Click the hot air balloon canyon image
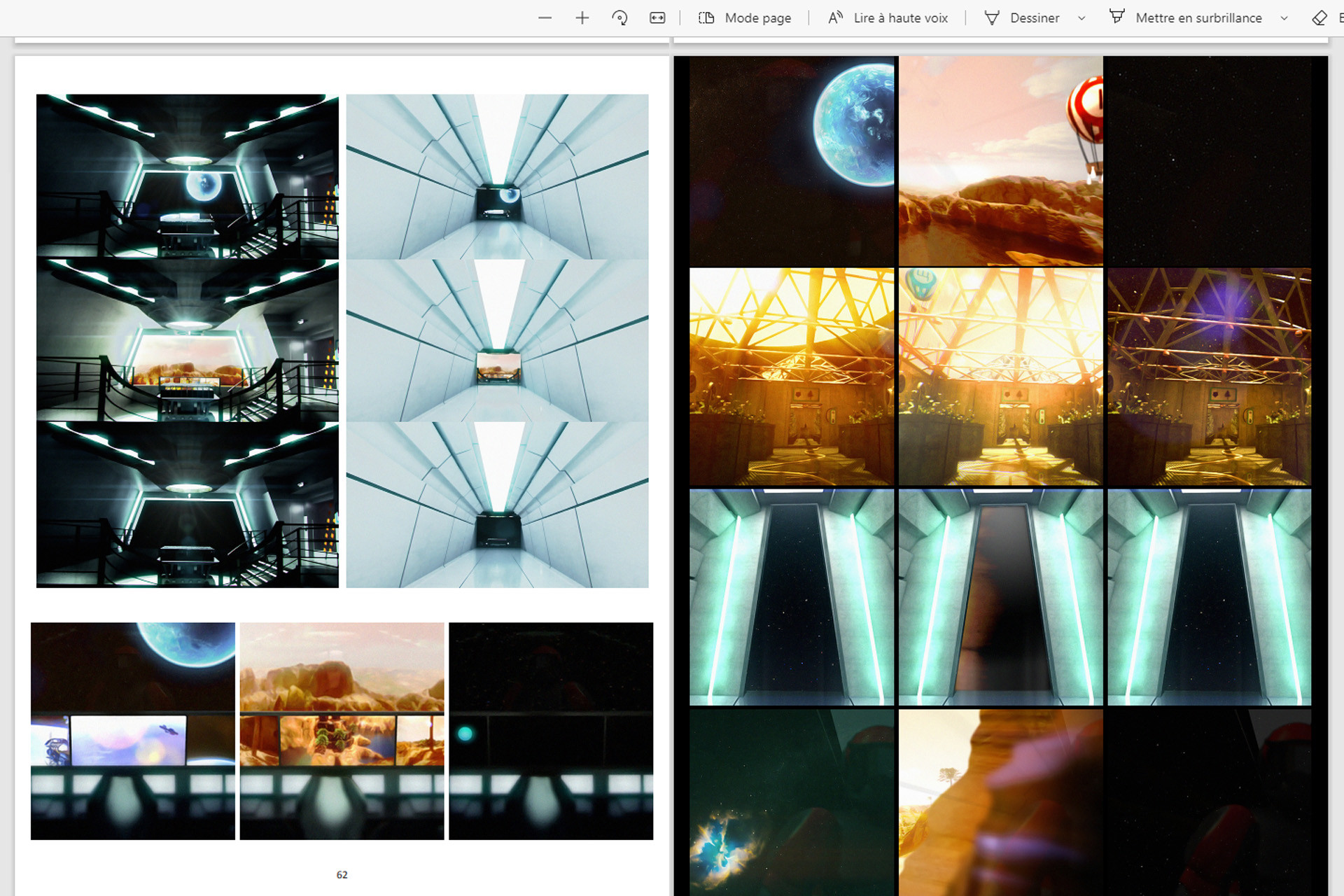 [x=1000, y=159]
